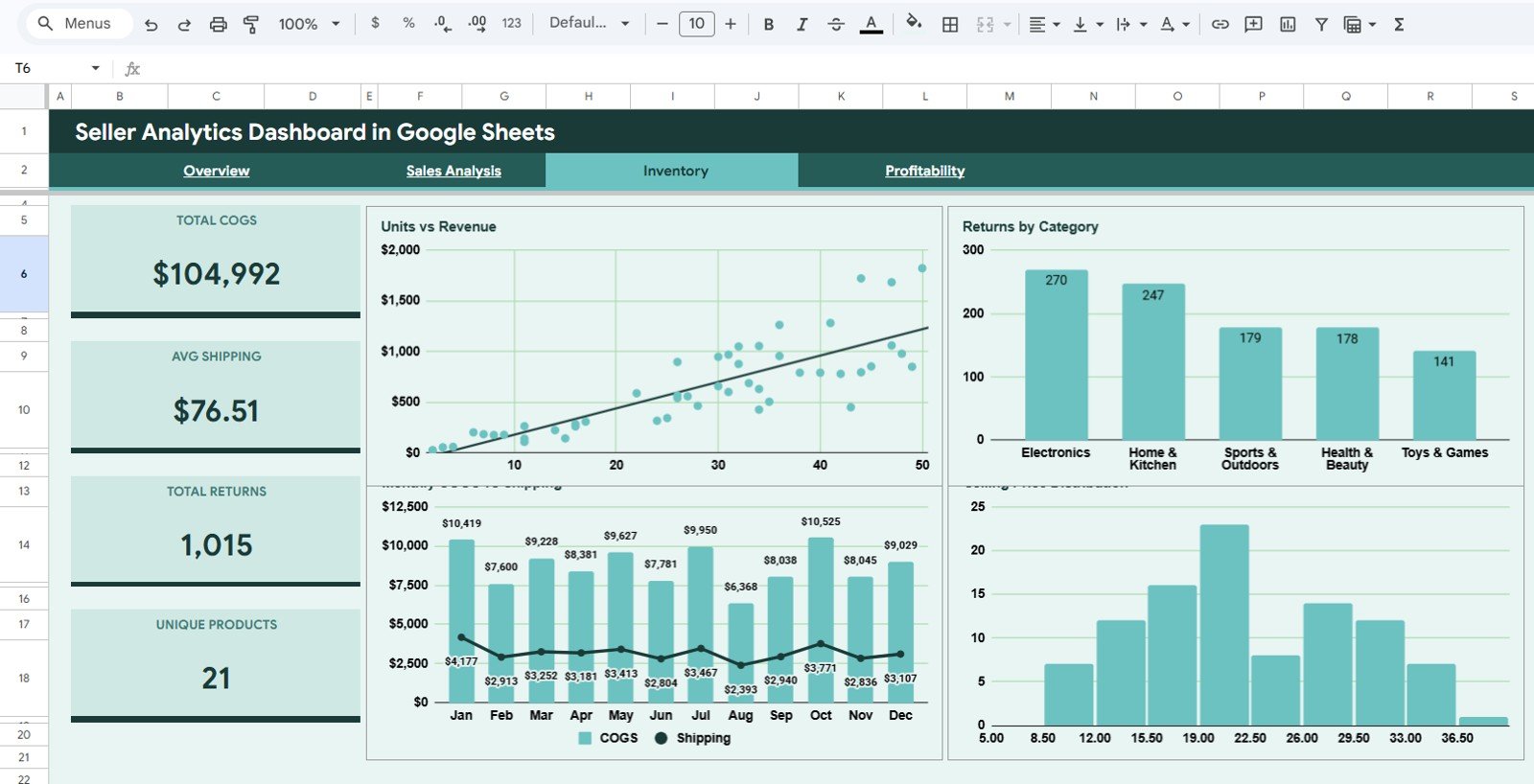1534x784 pixels.
Task: Increase font size with plus button
Action: (731, 23)
